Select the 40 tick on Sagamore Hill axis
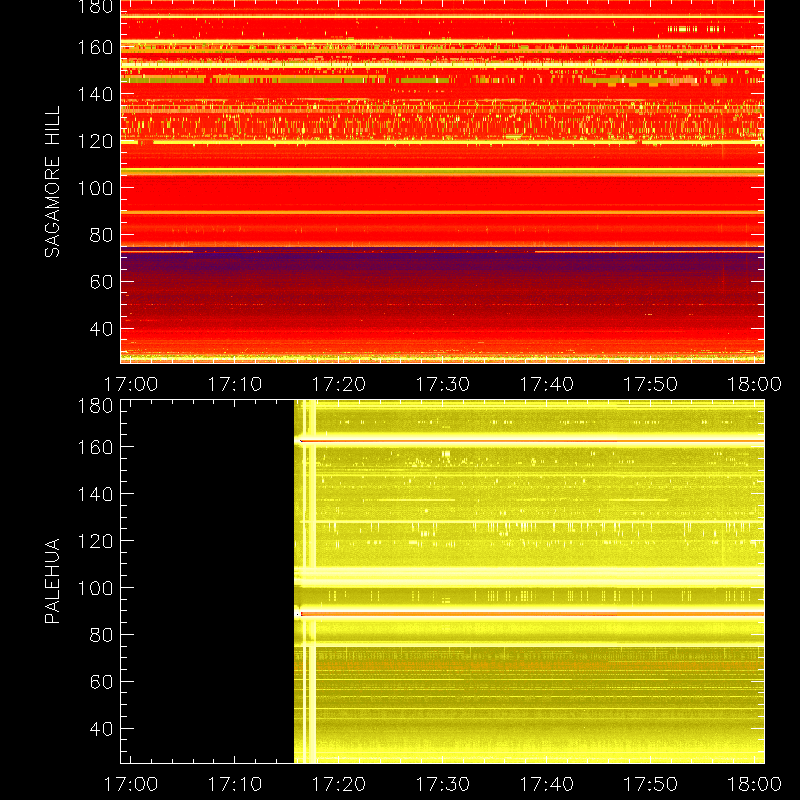Image resolution: width=800 pixels, height=800 pixels. tap(101, 329)
